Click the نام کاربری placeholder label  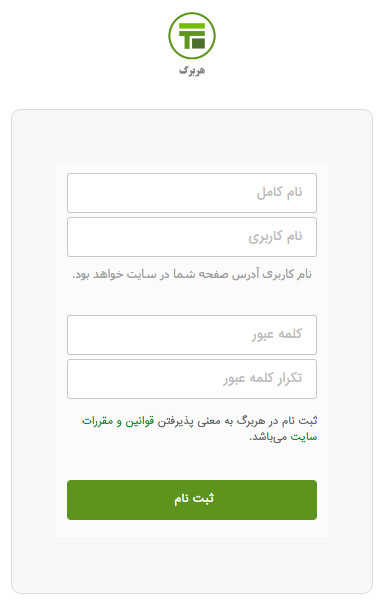click(x=275, y=237)
